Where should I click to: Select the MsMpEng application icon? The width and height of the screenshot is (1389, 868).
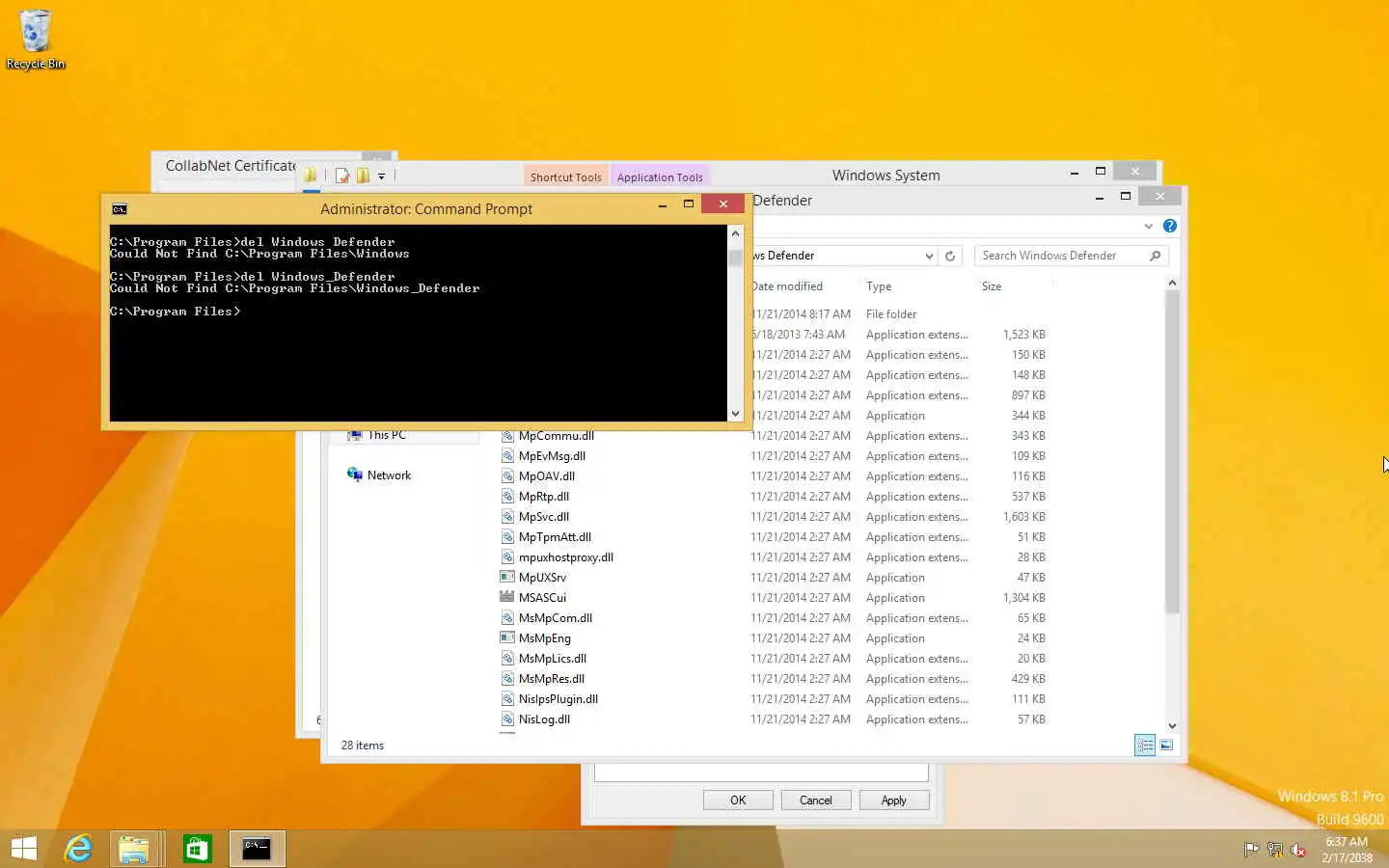point(507,638)
